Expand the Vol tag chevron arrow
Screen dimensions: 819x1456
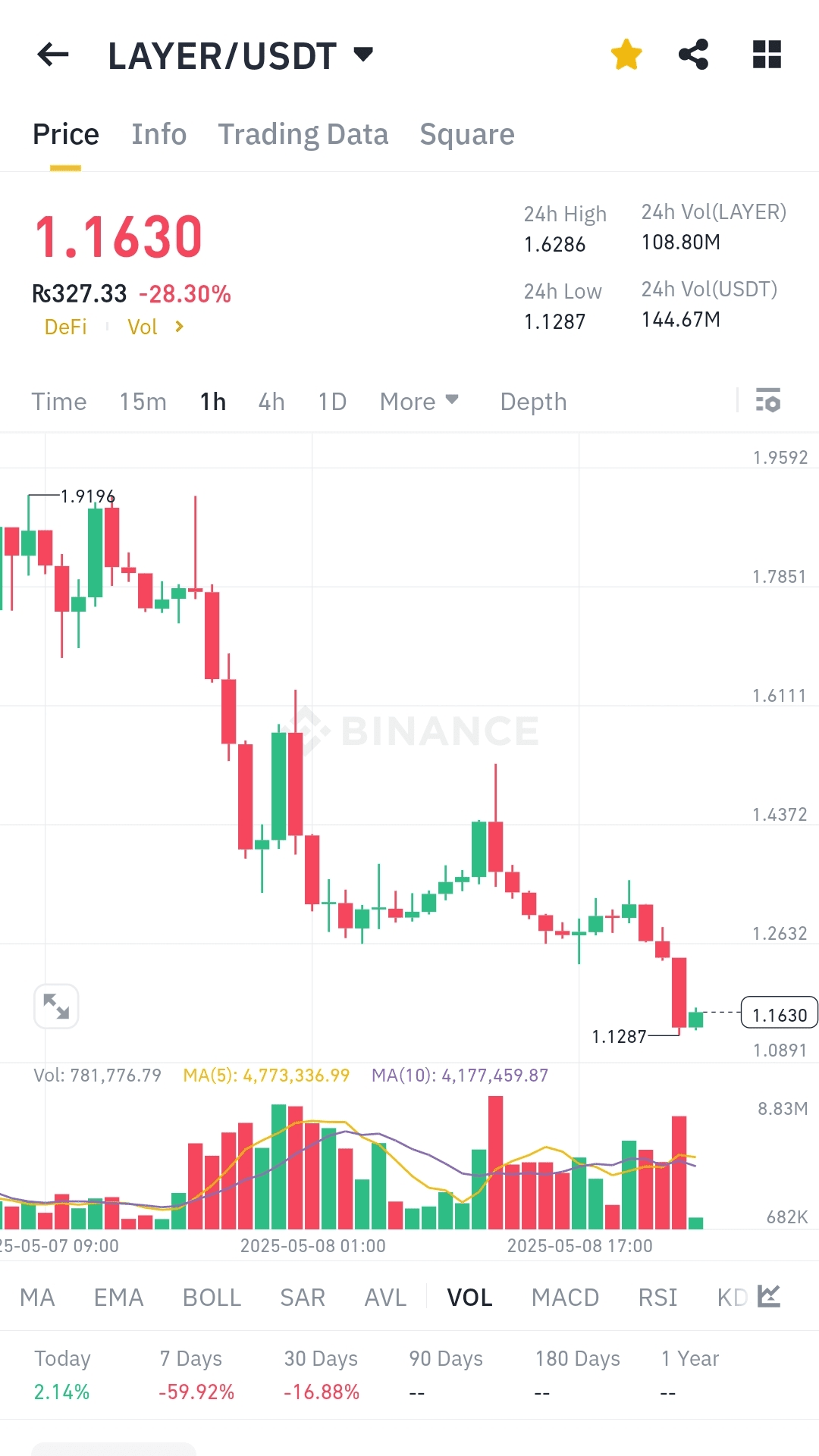179,327
